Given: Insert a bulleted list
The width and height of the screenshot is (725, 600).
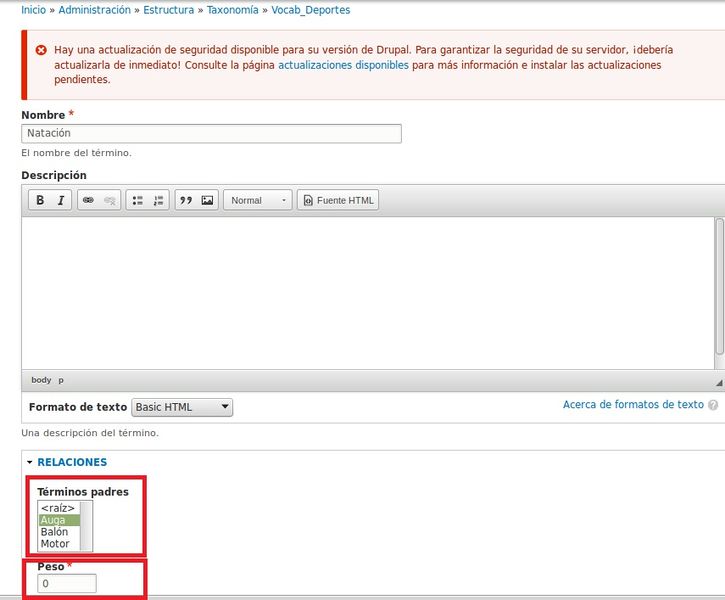Looking at the screenshot, I should [137, 200].
